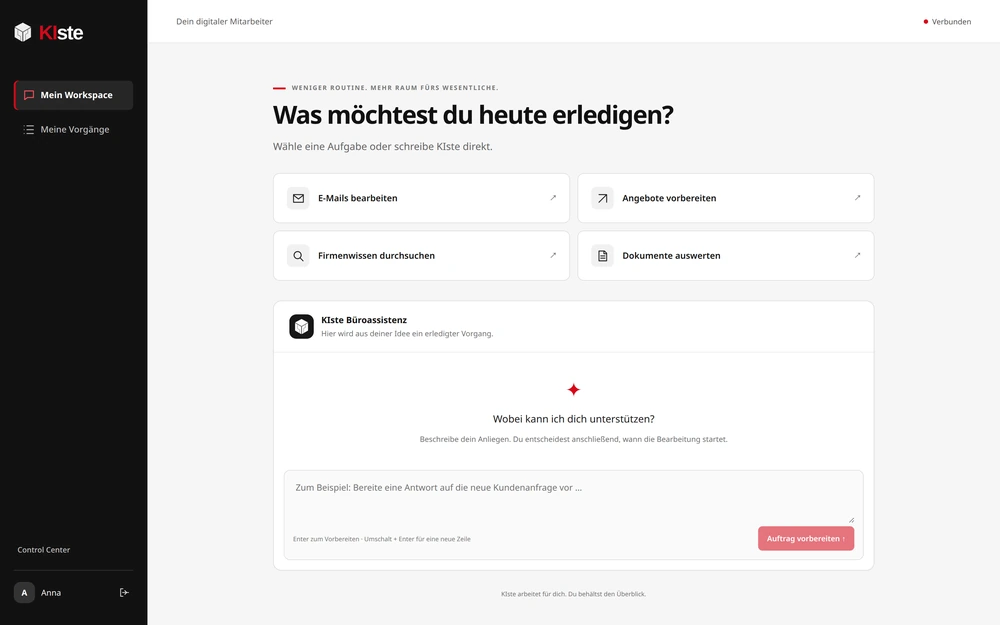
Task: Click the KIste Büroassistenz cube icon
Action: (301, 327)
